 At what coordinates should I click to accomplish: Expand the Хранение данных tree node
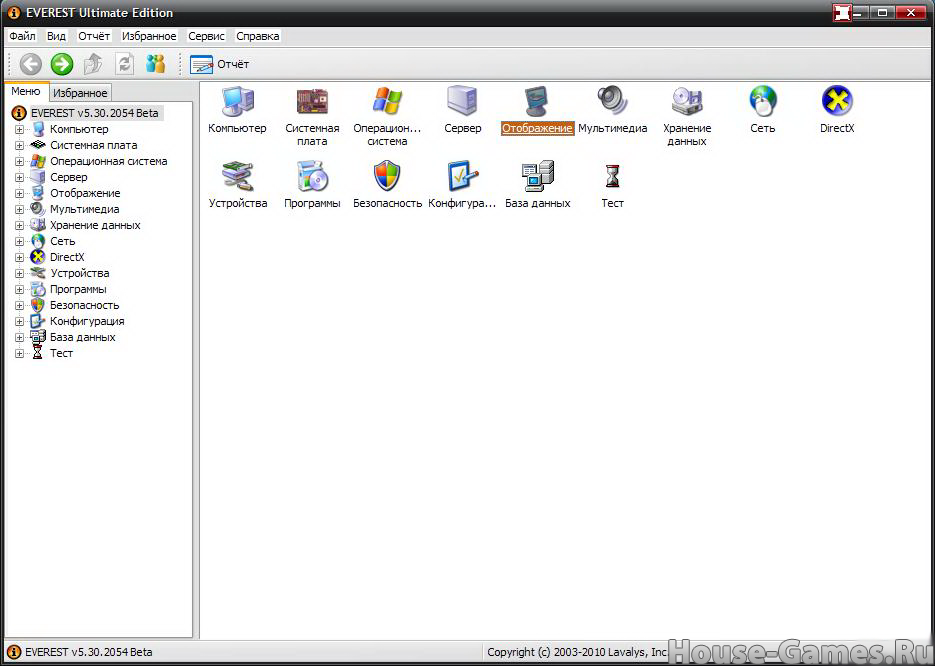[19, 225]
